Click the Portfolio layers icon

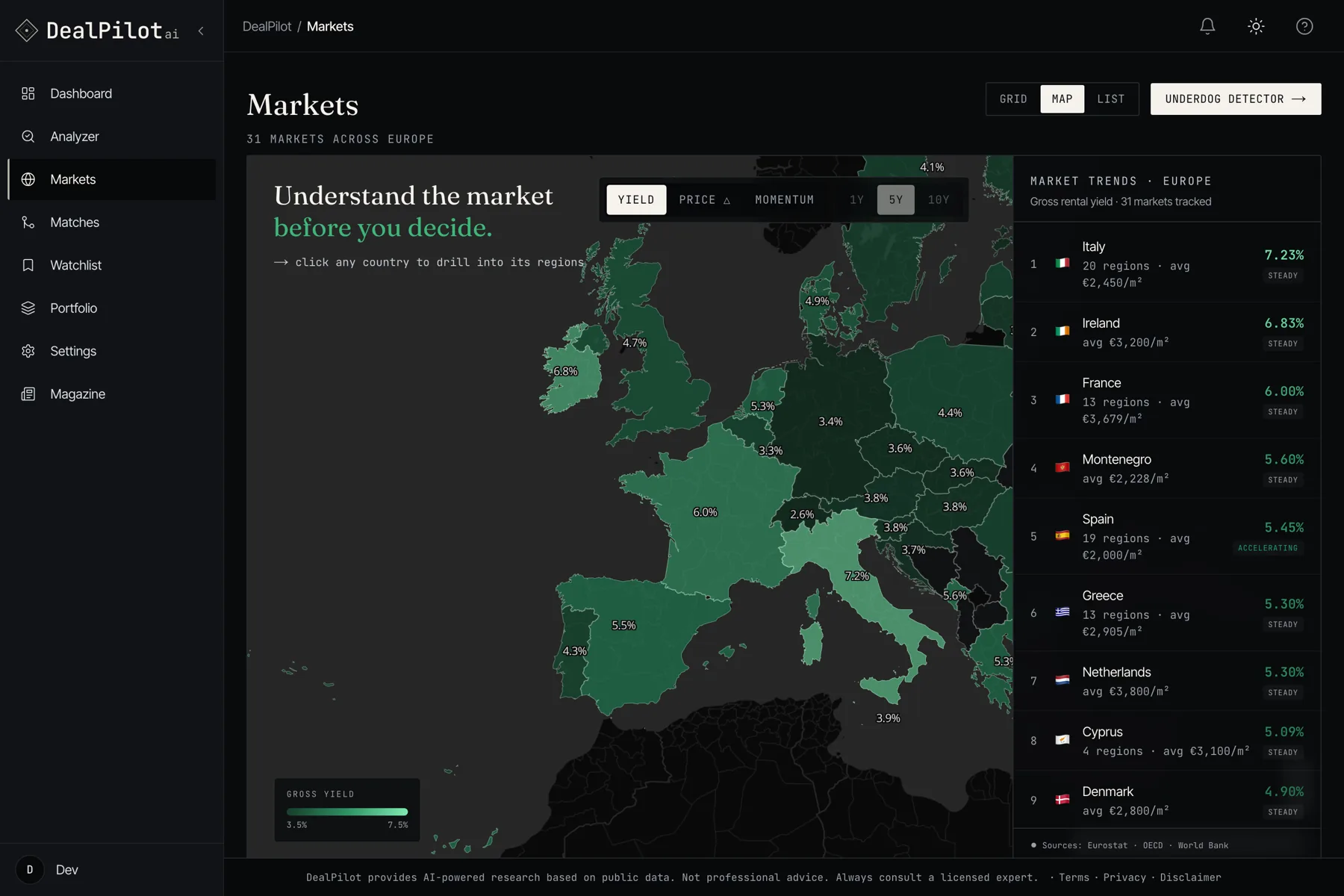click(28, 308)
